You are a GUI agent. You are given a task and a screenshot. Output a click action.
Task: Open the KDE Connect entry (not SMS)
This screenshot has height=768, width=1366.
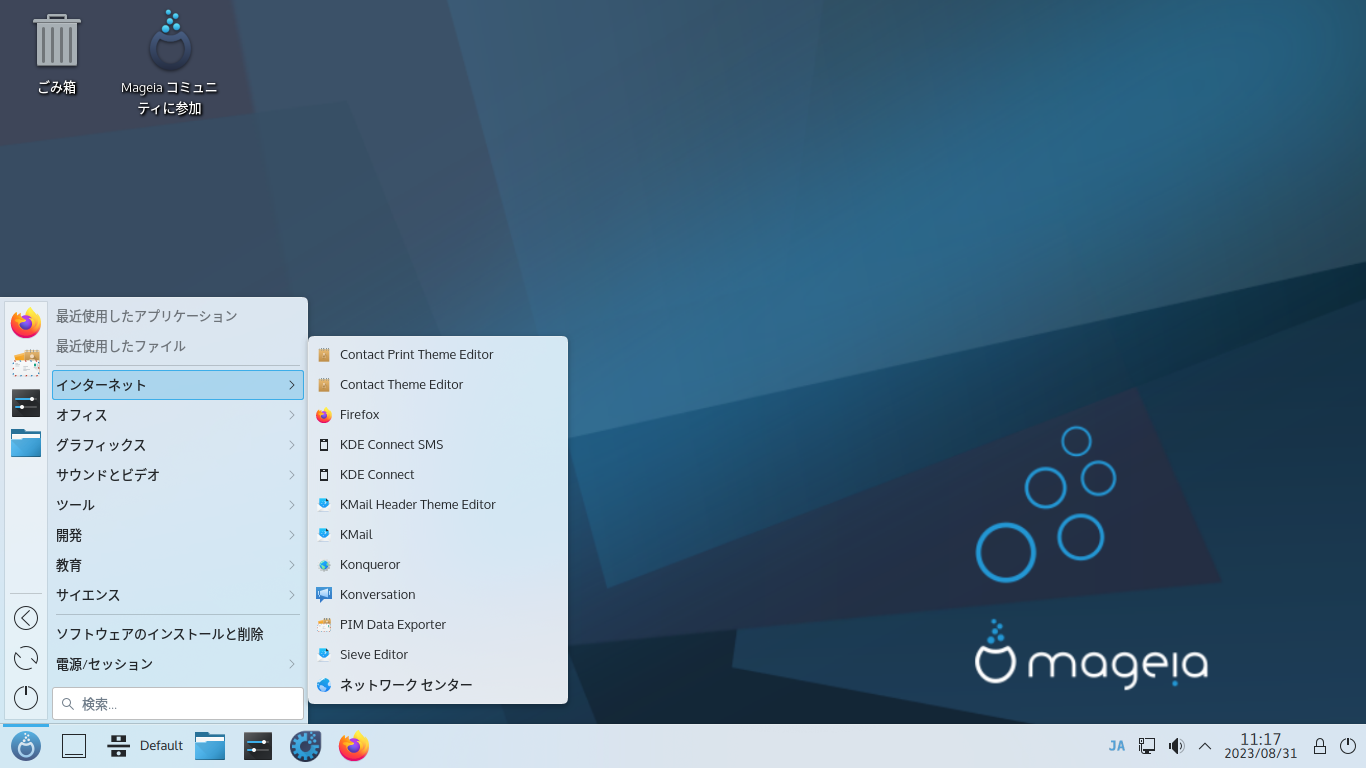coord(438,474)
